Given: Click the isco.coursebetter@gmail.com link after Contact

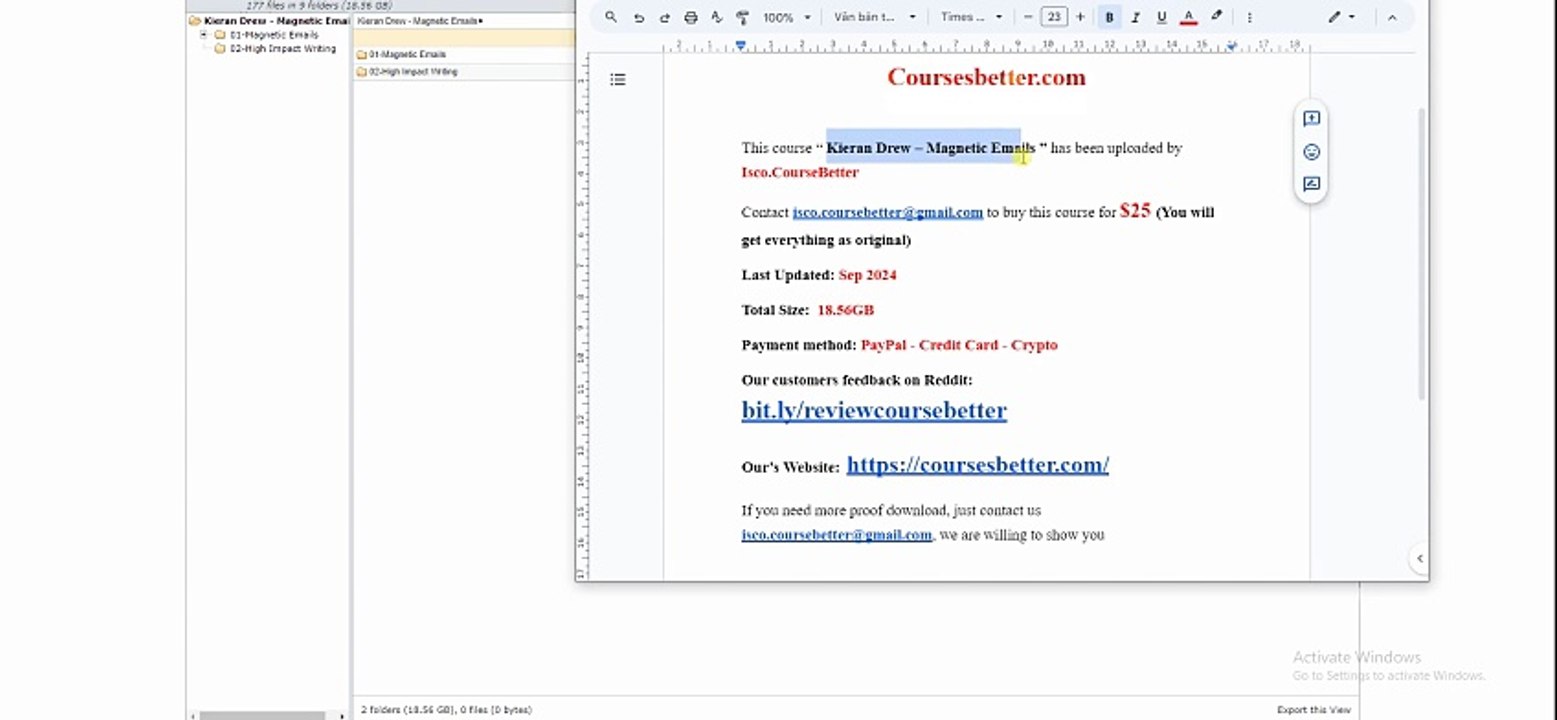Looking at the screenshot, I should tap(887, 212).
